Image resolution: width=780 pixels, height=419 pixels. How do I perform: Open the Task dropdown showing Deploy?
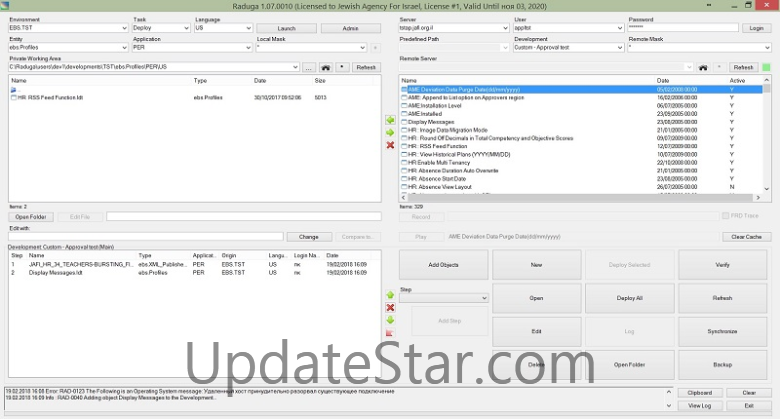pos(161,28)
